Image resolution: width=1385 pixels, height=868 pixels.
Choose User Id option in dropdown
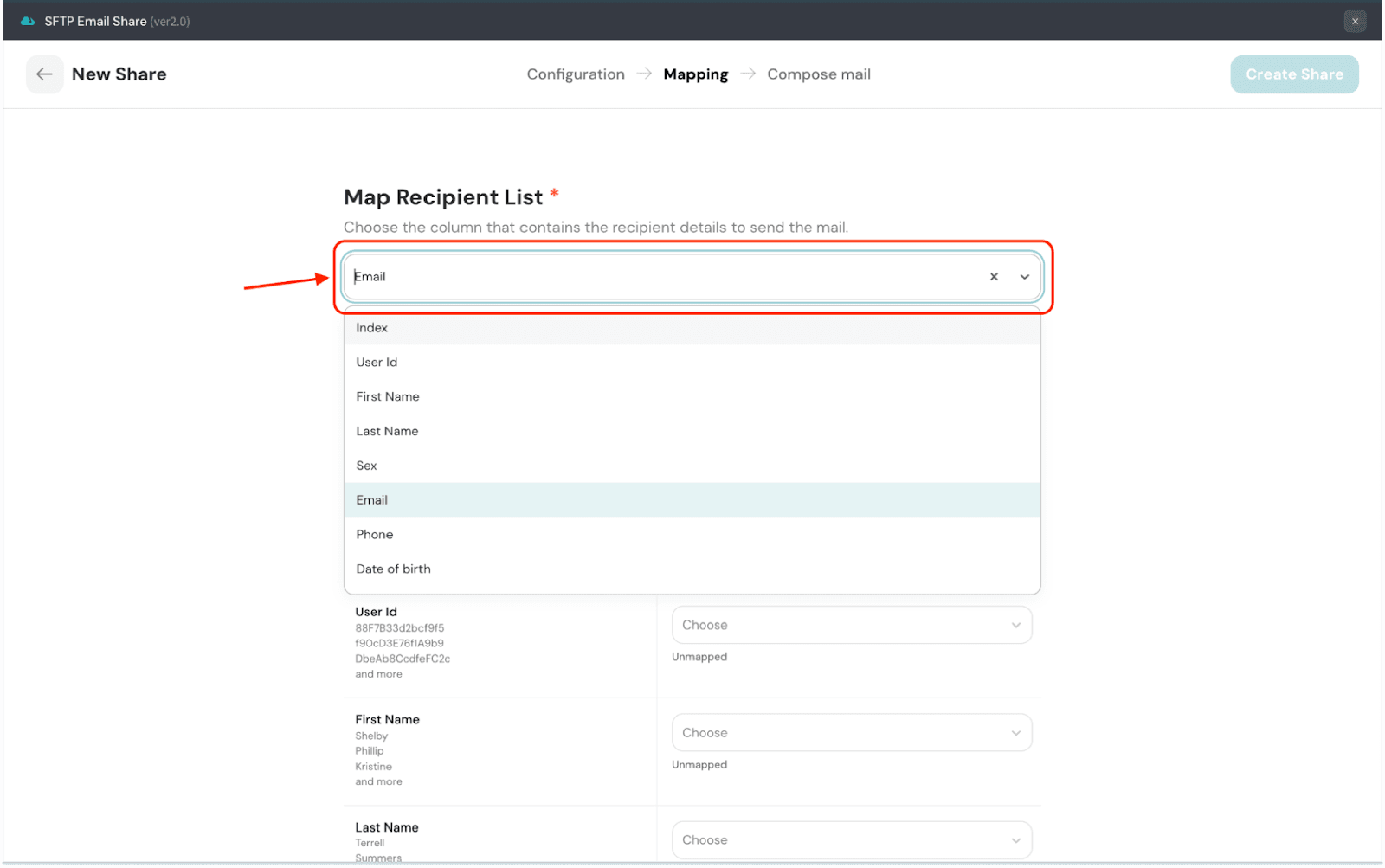(x=377, y=363)
